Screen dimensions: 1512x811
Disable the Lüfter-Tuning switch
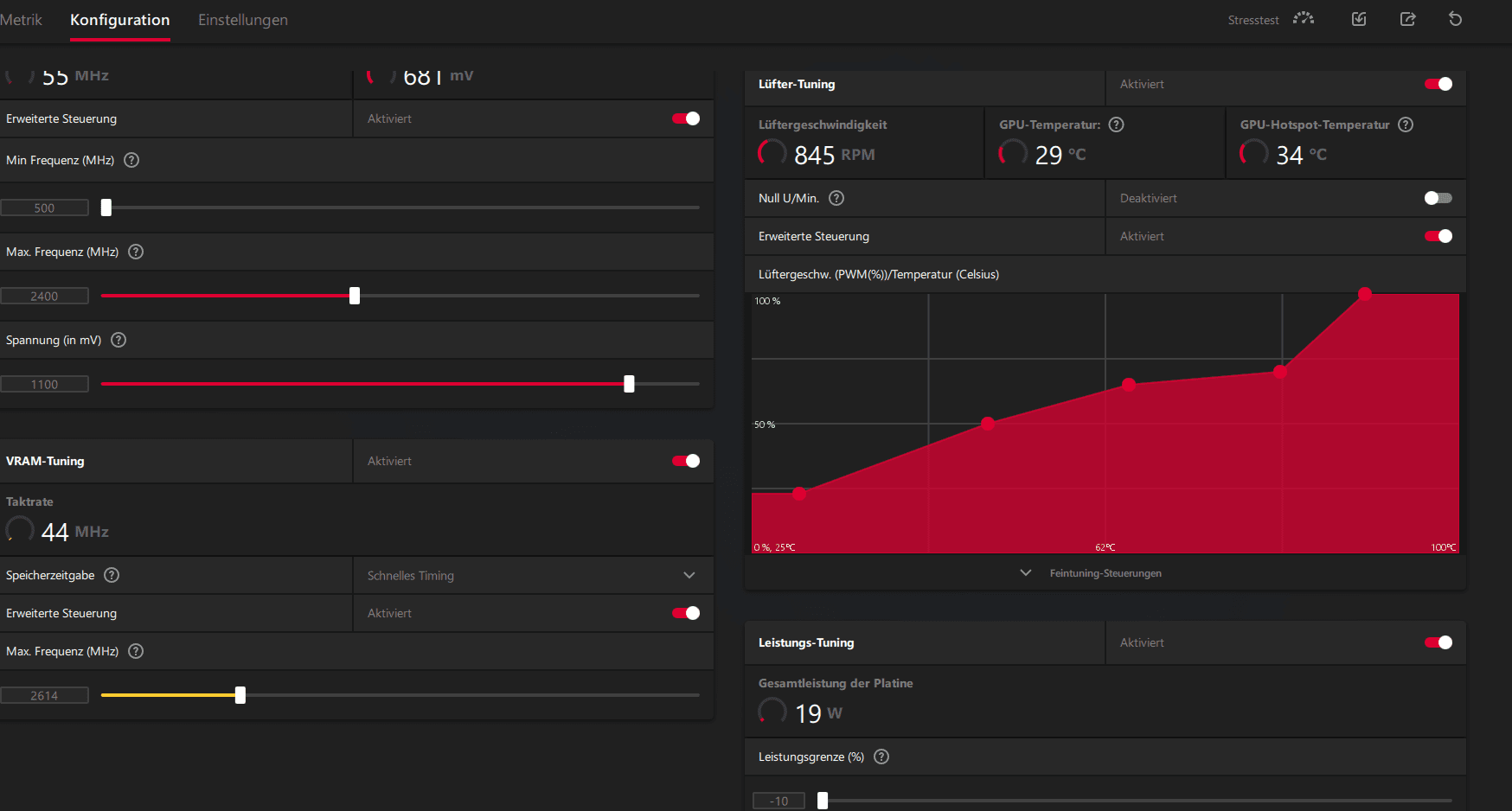tap(1438, 84)
